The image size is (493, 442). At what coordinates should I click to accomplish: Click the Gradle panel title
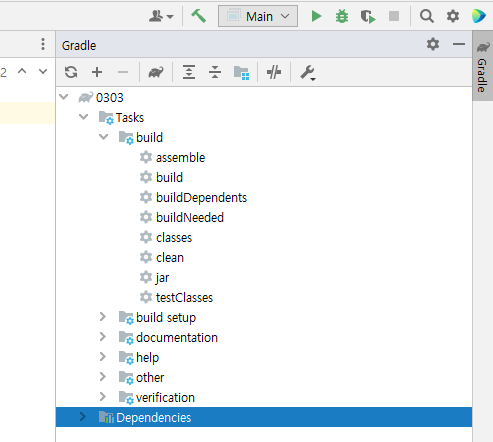pos(79,45)
